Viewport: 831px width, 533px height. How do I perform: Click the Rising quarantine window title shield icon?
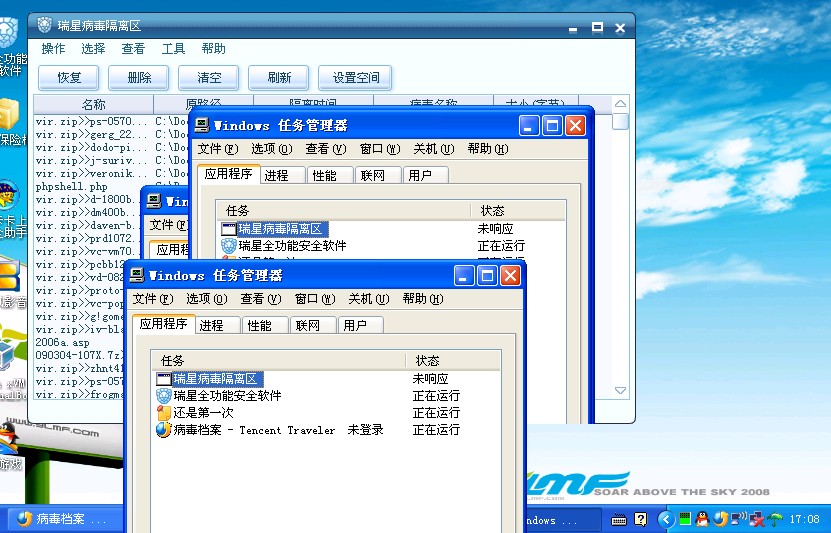click(45, 25)
